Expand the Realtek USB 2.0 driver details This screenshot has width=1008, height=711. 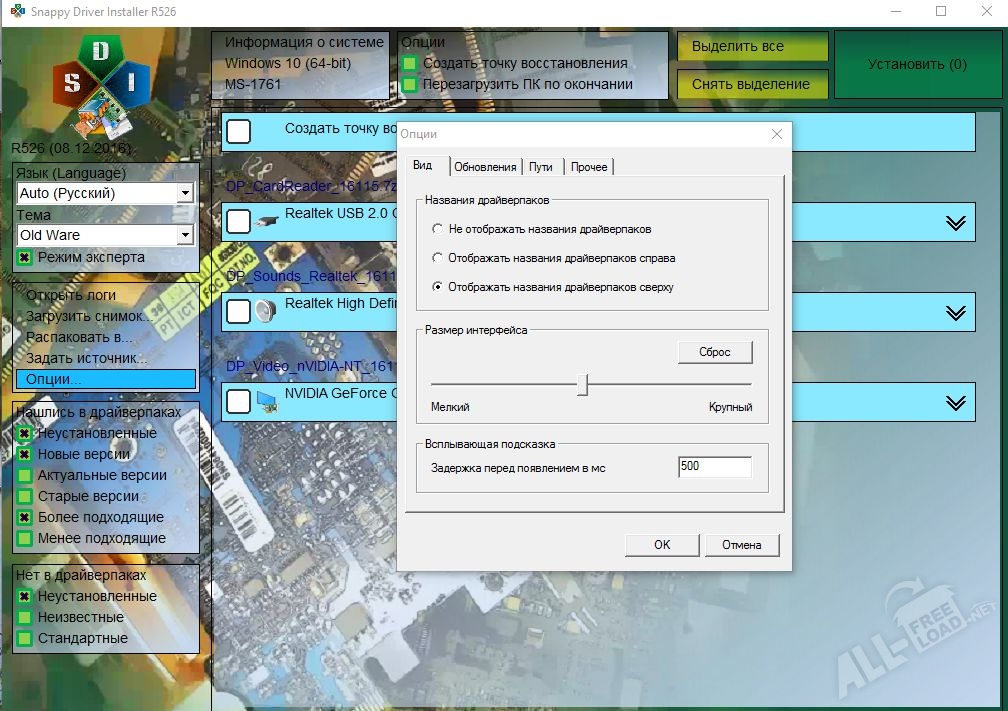tap(956, 223)
